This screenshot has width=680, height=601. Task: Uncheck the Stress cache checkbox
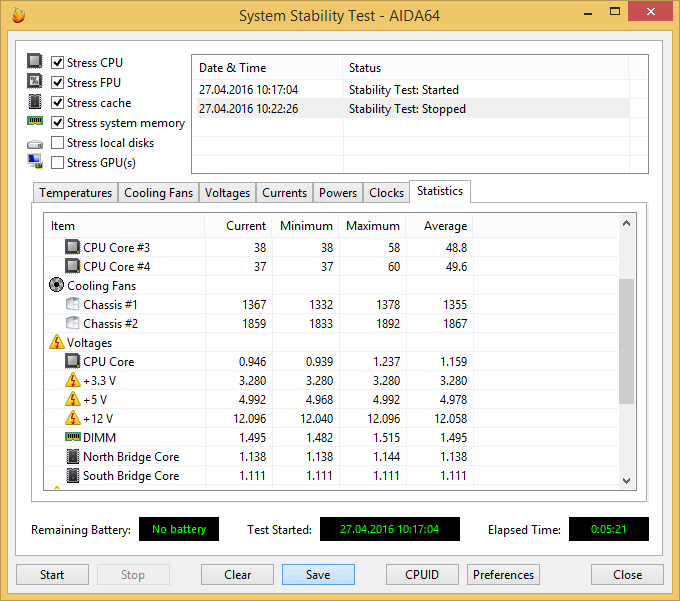pos(57,102)
